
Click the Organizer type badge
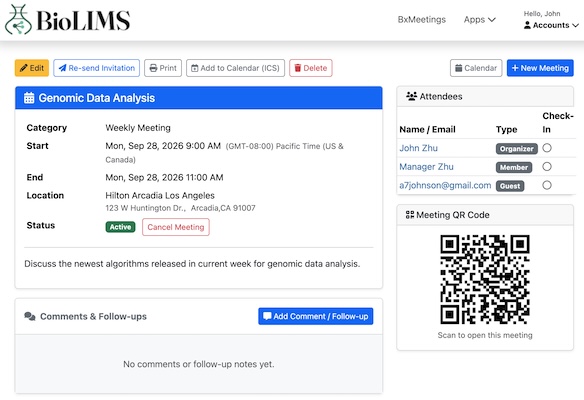click(517, 149)
